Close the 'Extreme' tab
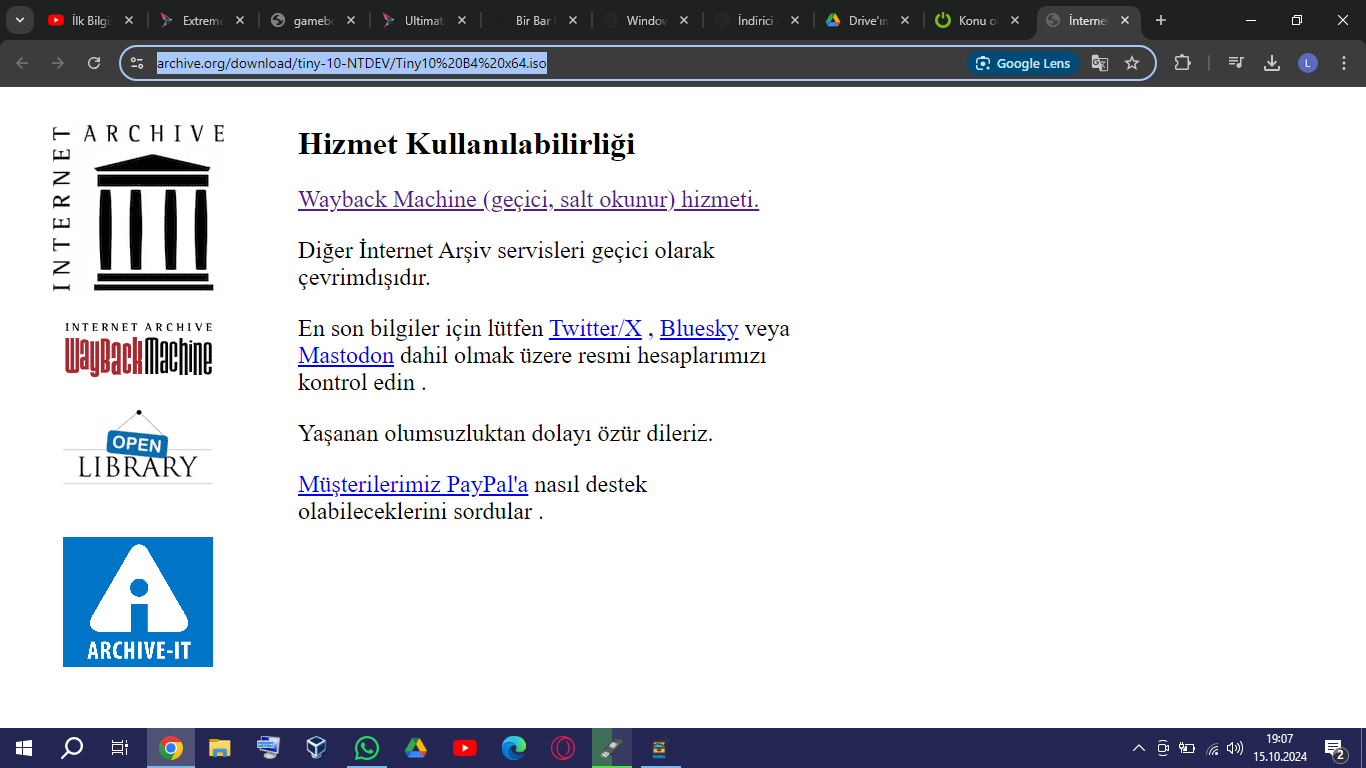The width and height of the screenshot is (1366, 768). (x=238, y=20)
